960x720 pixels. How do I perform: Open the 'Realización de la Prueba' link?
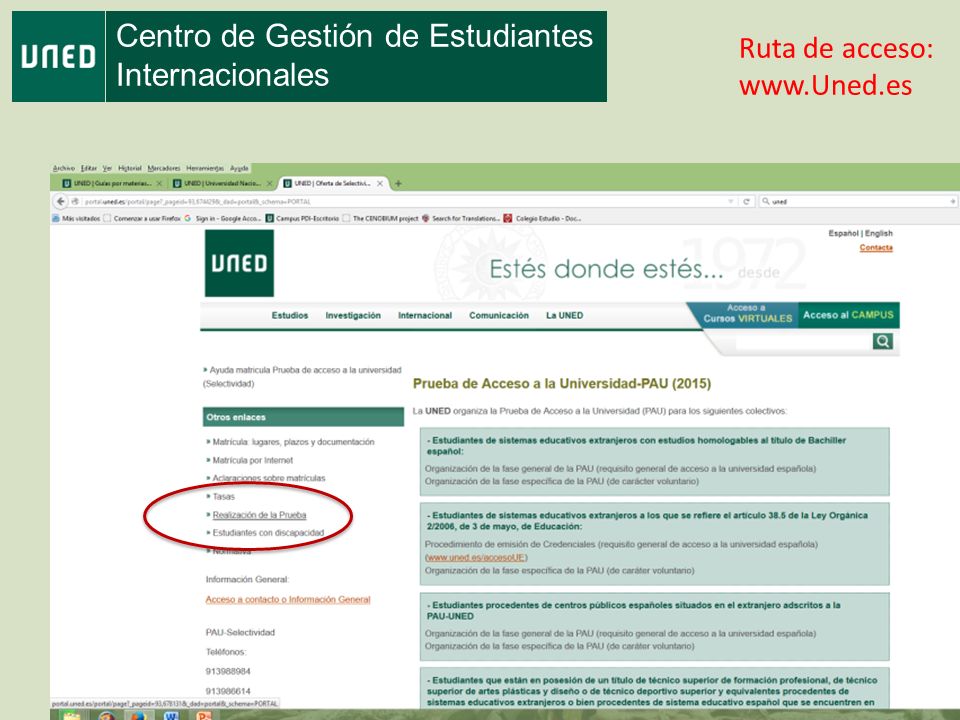click(x=260, y=515)
